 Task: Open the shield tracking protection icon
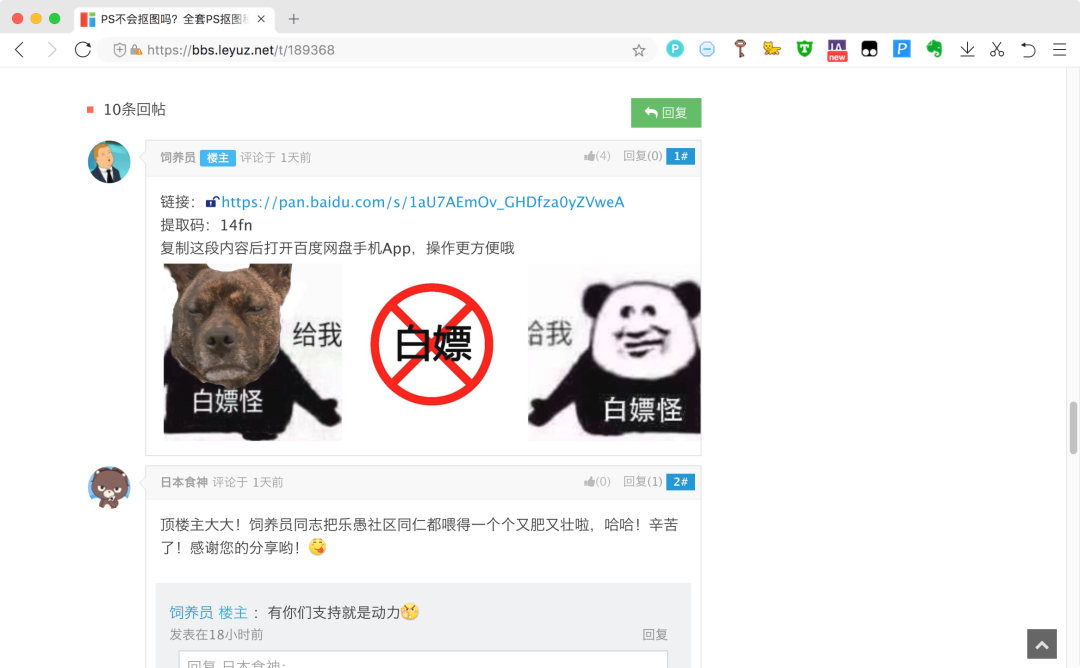[x=119, y=50]
